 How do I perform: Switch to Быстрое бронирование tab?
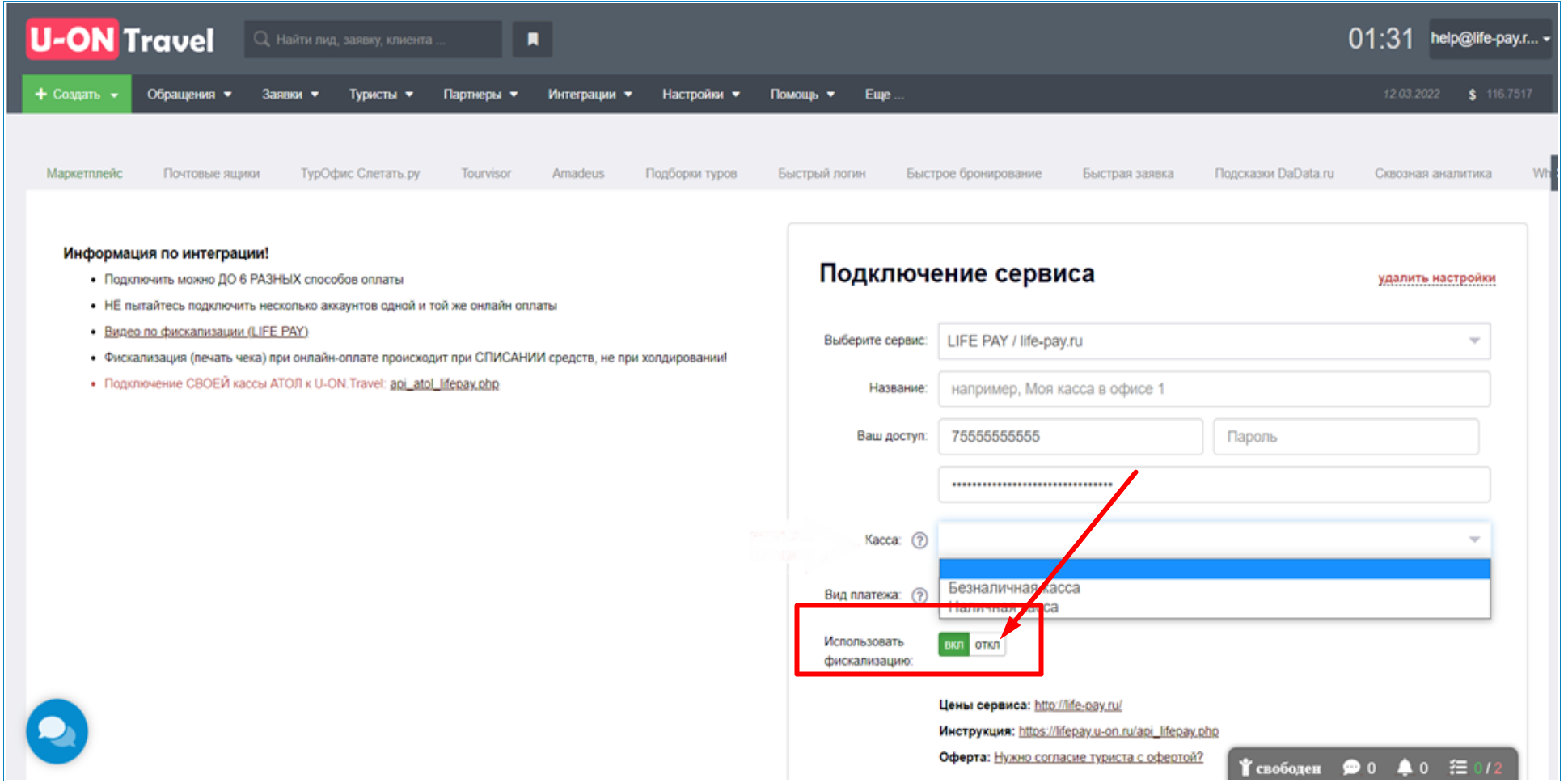point(974,173)
